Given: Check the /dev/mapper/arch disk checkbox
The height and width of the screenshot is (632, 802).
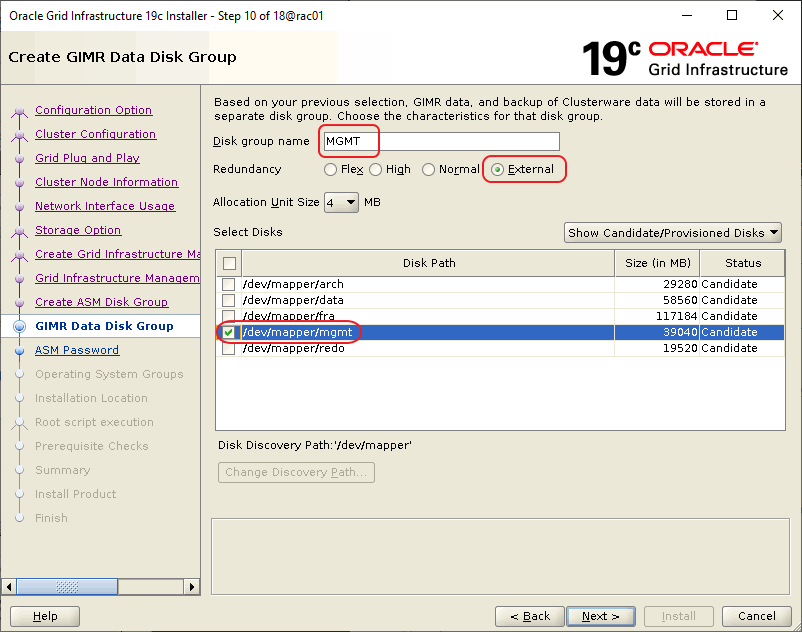Looking at the screenshot, I should click(229, 284).
